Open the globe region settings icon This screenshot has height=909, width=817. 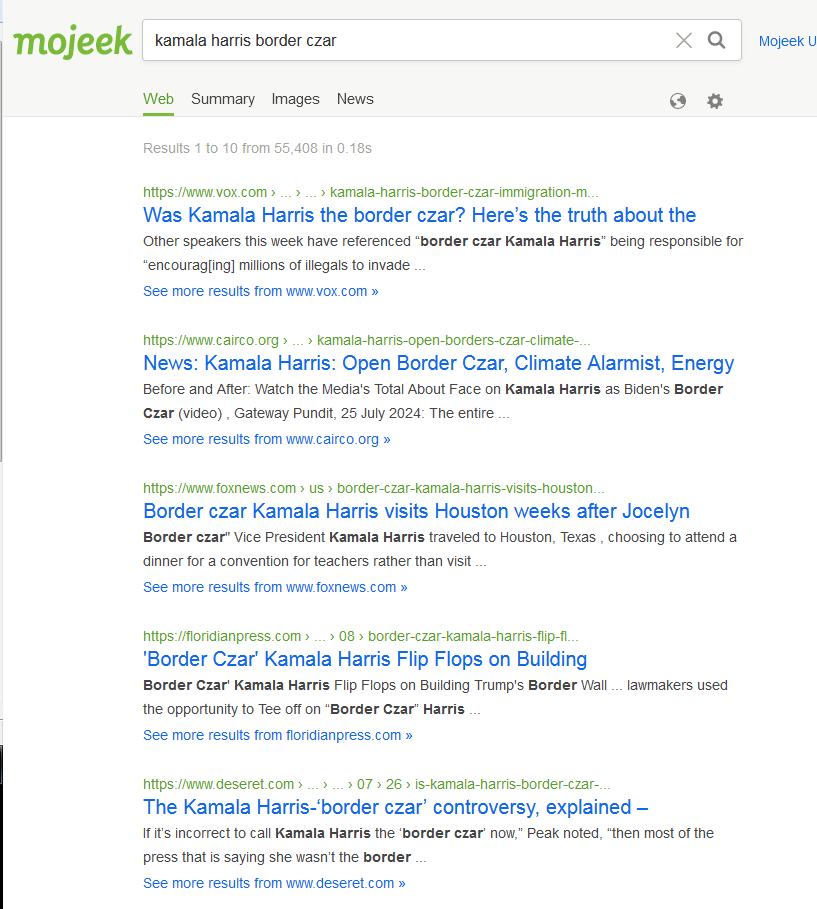coord(678,101)
